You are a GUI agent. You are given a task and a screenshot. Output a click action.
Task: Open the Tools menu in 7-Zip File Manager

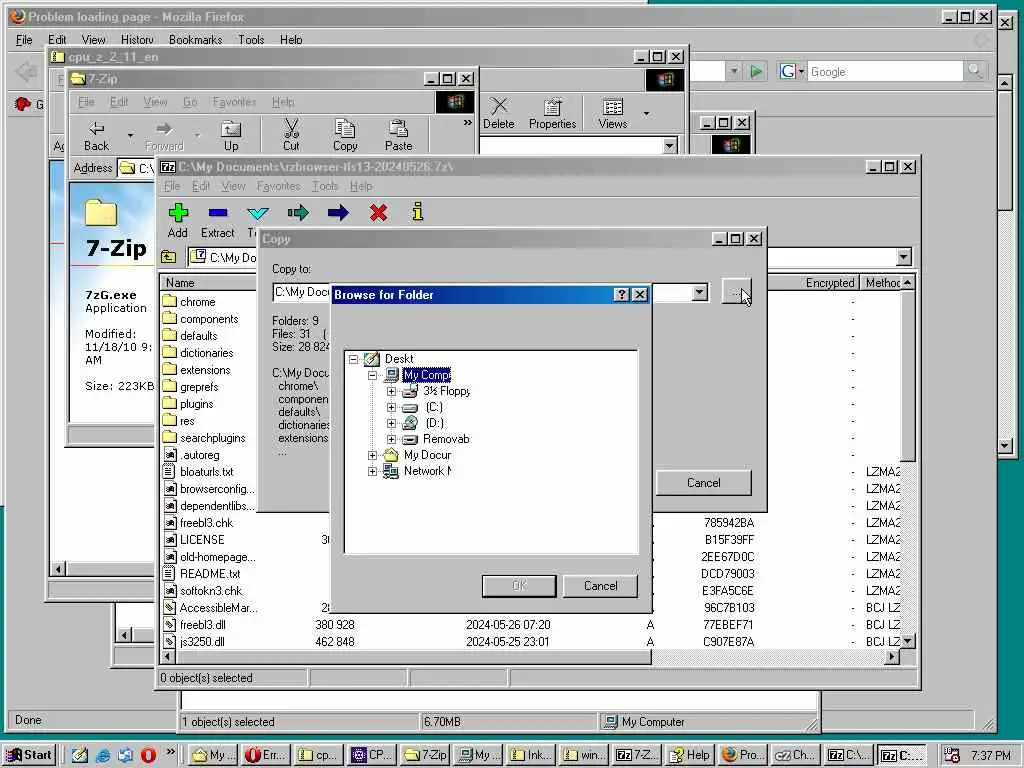[x=325, y=187]
